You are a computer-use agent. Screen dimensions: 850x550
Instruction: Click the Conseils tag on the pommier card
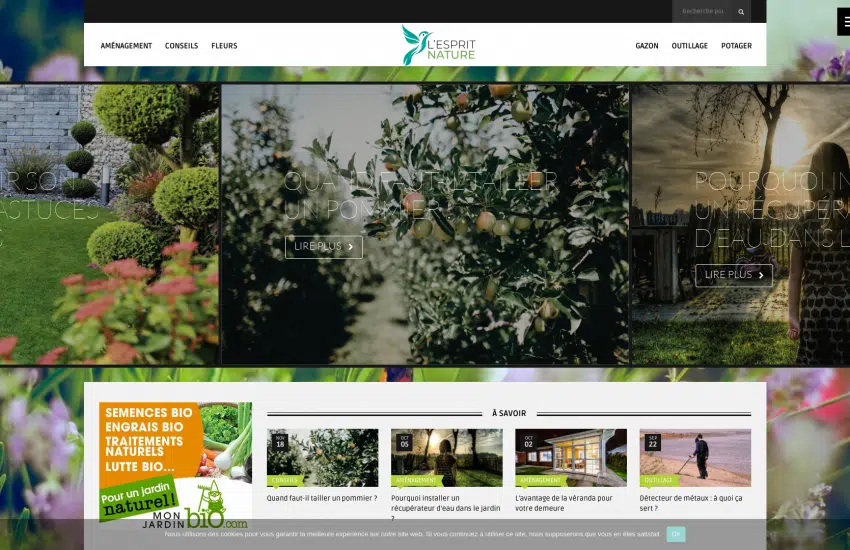click(284, 480)
